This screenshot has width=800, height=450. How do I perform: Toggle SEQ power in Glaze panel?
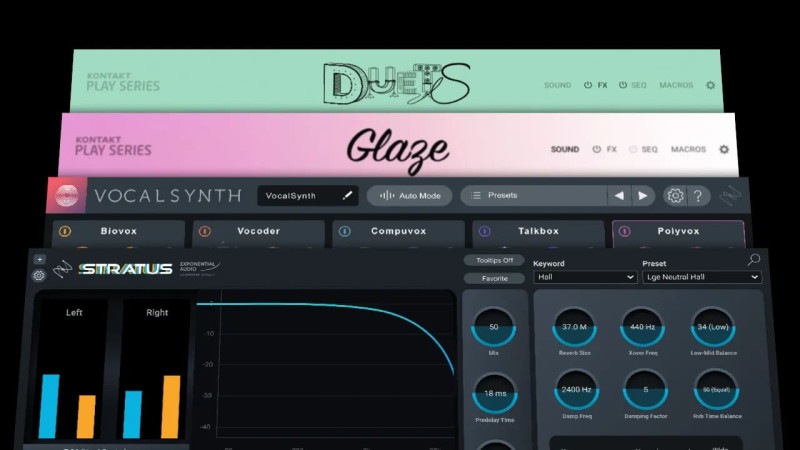[633, 149]
